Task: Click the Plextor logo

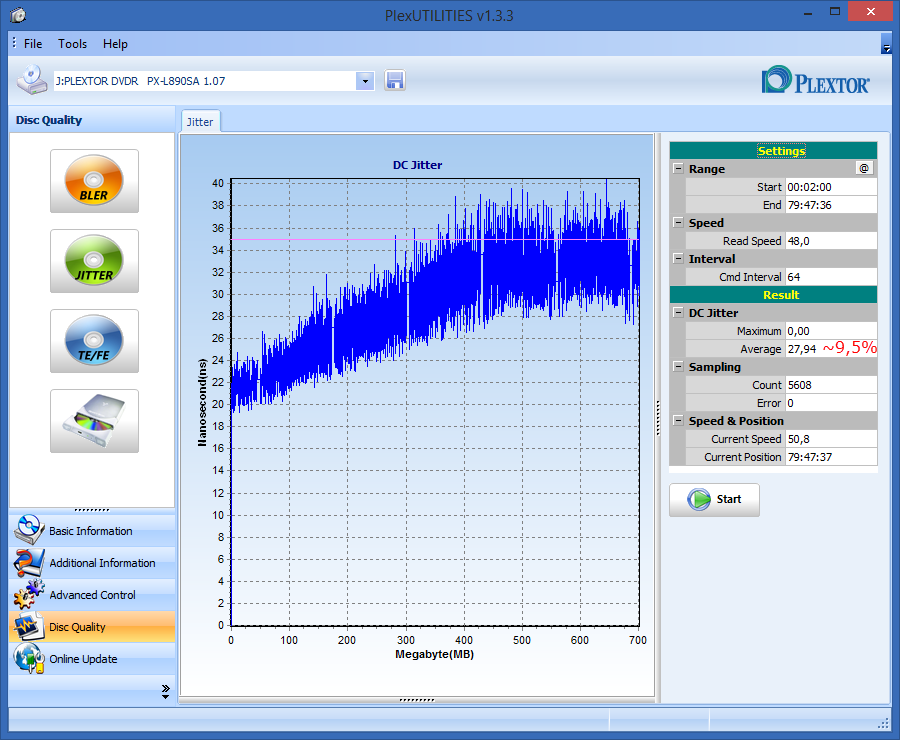Action: pyautogui.click(x=816, y=80)
